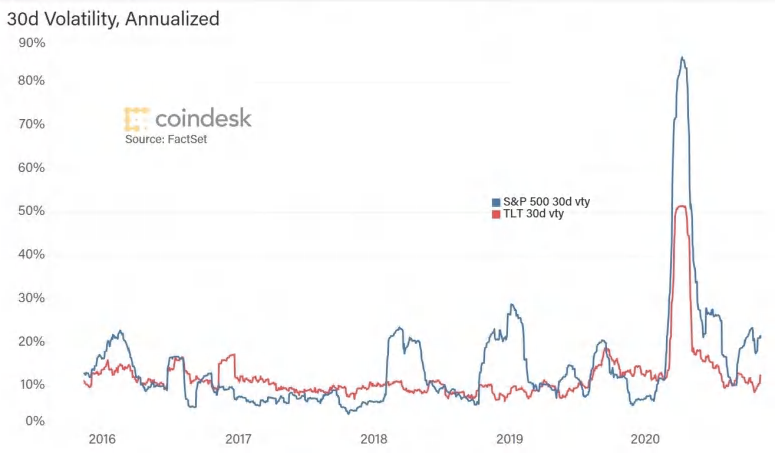Image resolution: width=775 pixels, height=453 pixels.
Task: Click the 90% y-axis label
Action: tap(32, 43)
